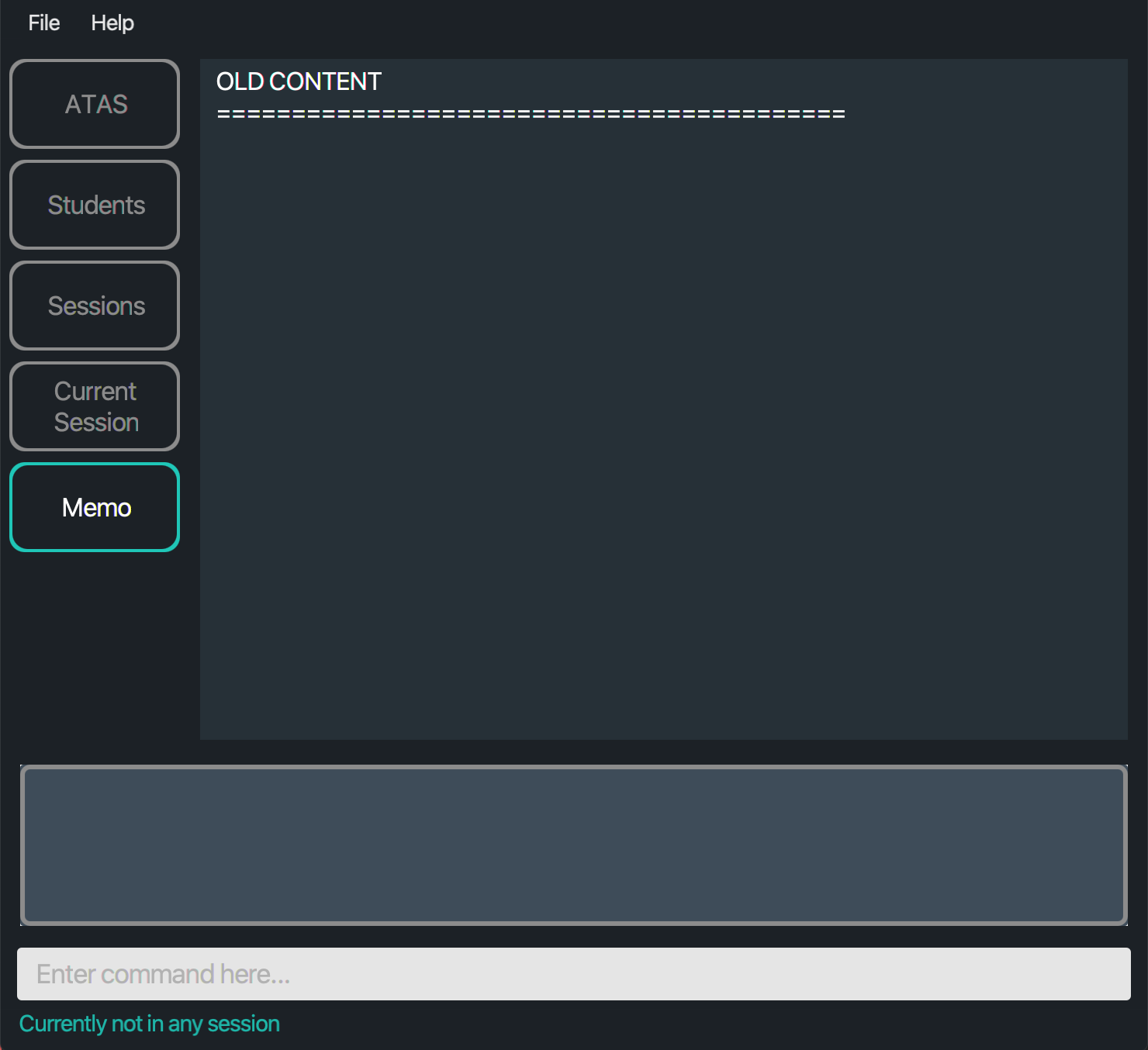Open the Sessions tab

[95, 306]
